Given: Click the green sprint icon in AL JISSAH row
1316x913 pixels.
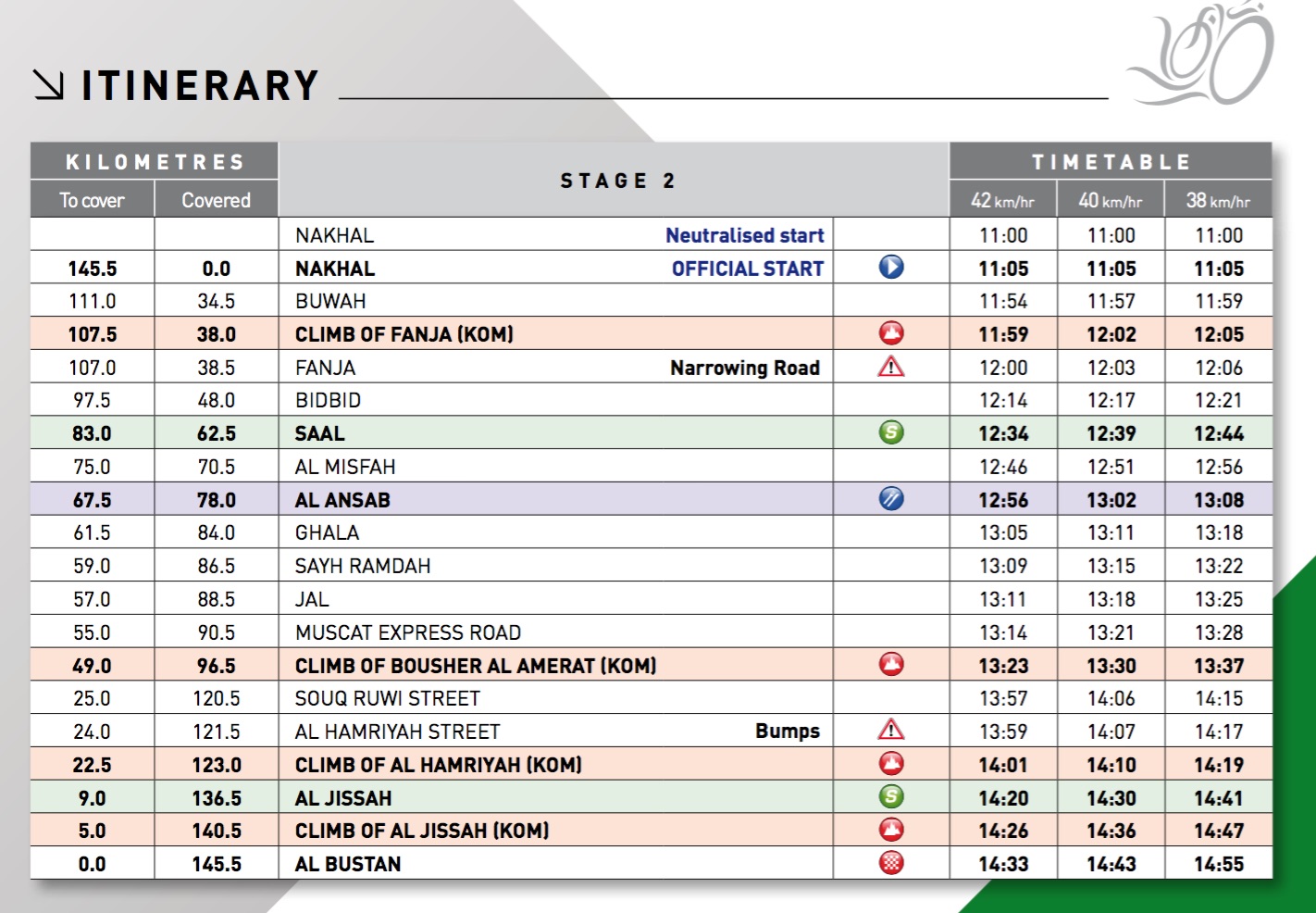Looking at the screenshot, I should [890, 796].
